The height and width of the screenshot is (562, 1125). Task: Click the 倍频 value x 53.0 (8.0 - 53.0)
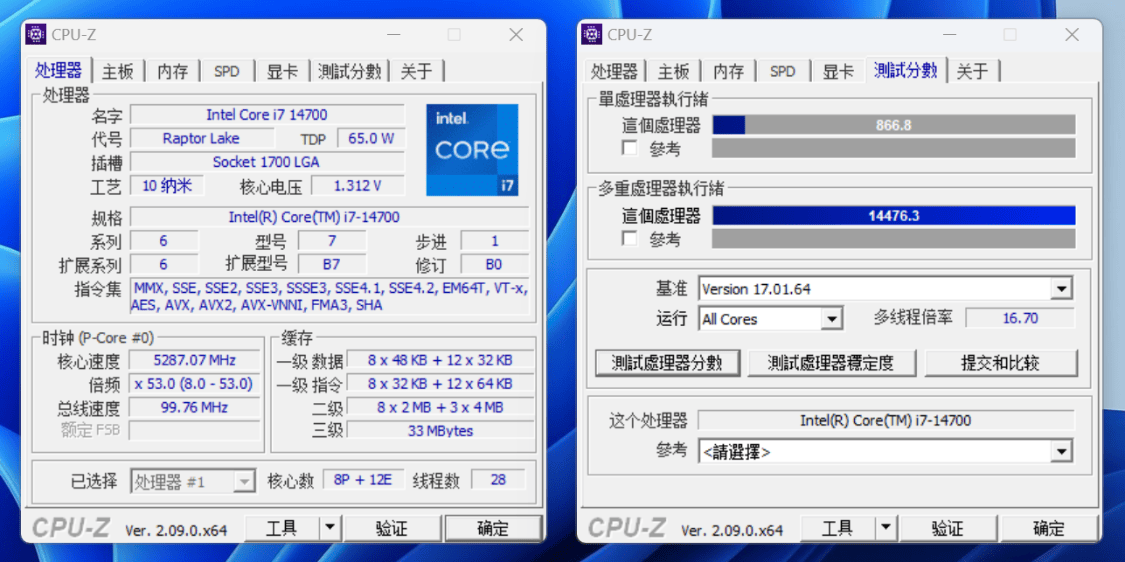195,384
